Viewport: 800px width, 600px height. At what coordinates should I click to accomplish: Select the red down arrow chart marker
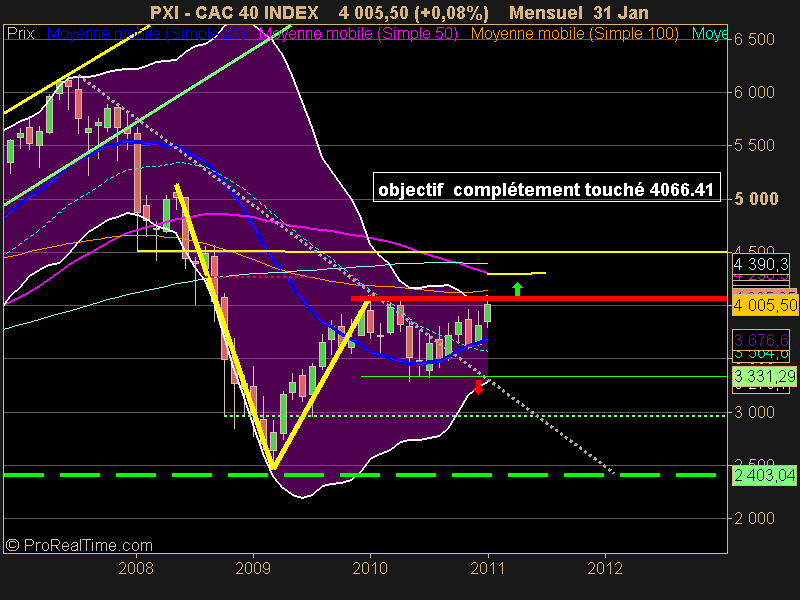coord(478,387)
